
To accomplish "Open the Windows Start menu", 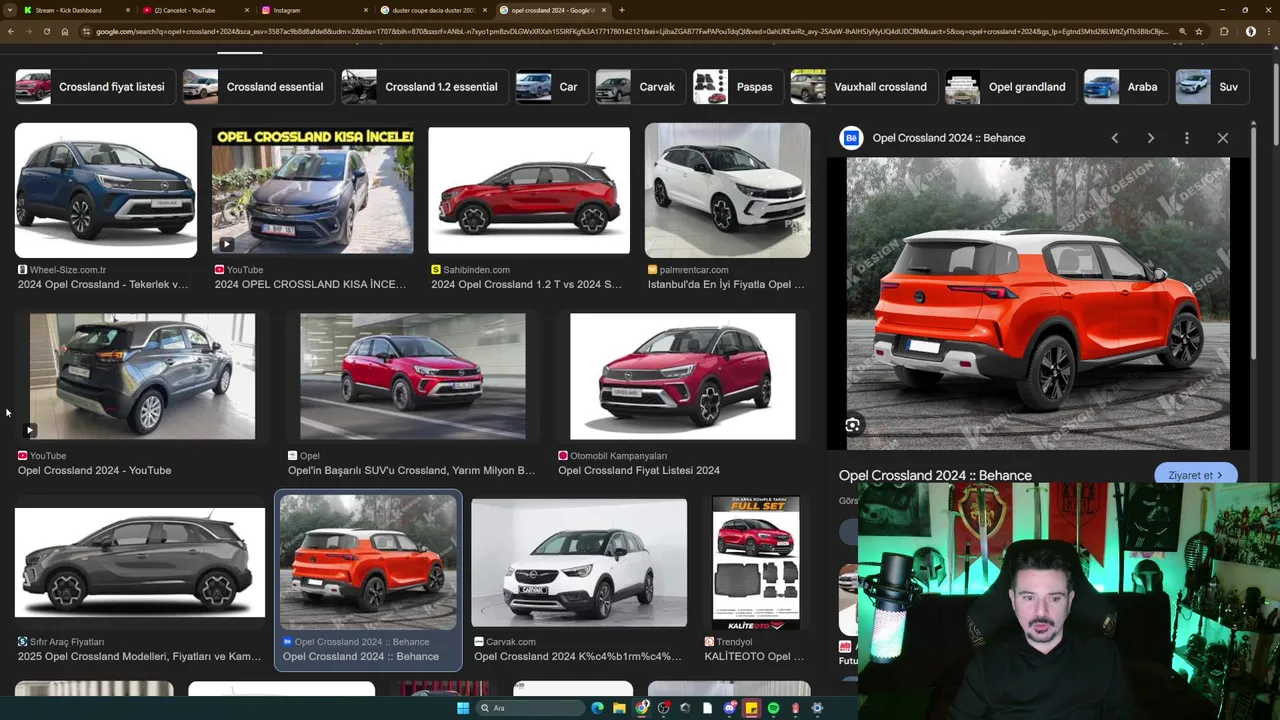I will pyautogui.click(x=463, y=708).
